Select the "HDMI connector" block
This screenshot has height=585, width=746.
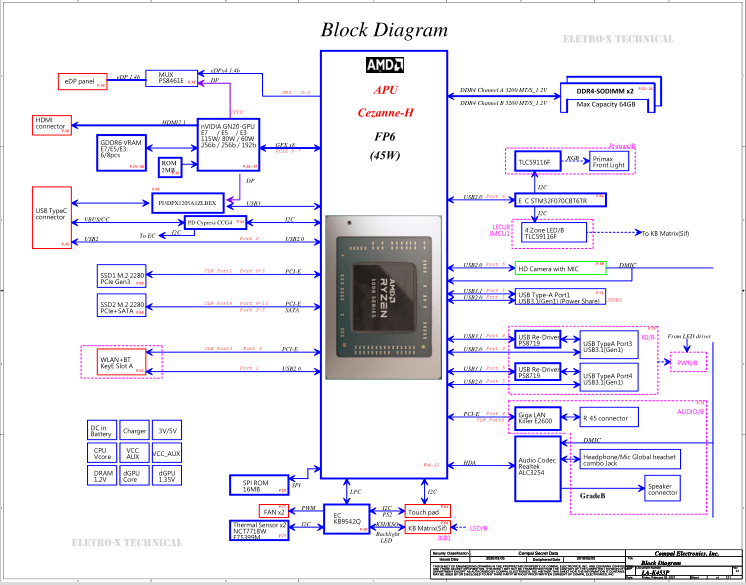coord(52,125)
